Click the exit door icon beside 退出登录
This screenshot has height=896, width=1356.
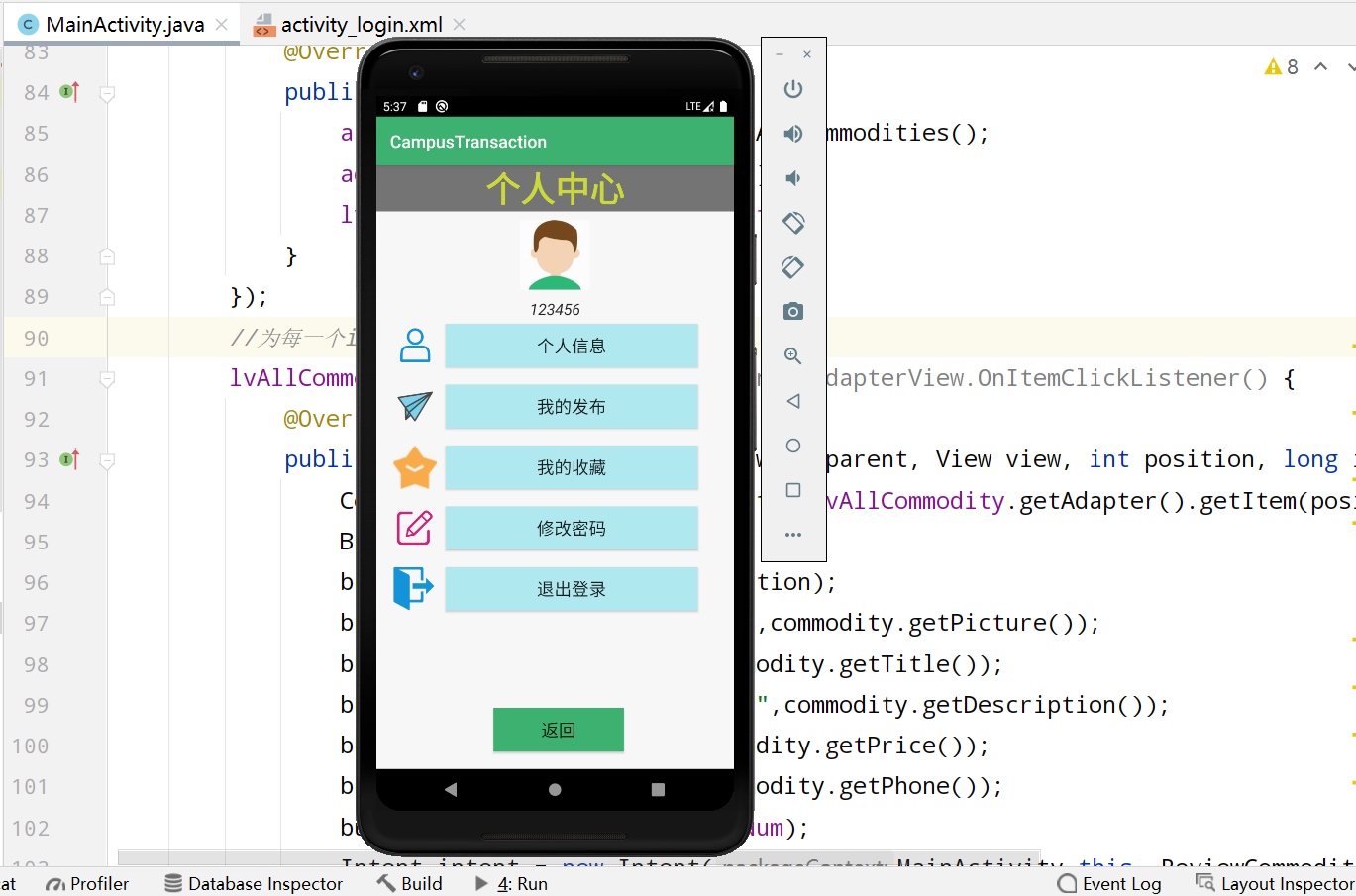(x=414, y=588)
